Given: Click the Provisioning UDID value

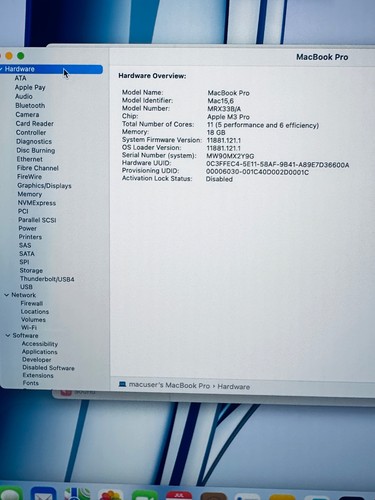Looking at the screenshot, I should (x=257, y=172).
